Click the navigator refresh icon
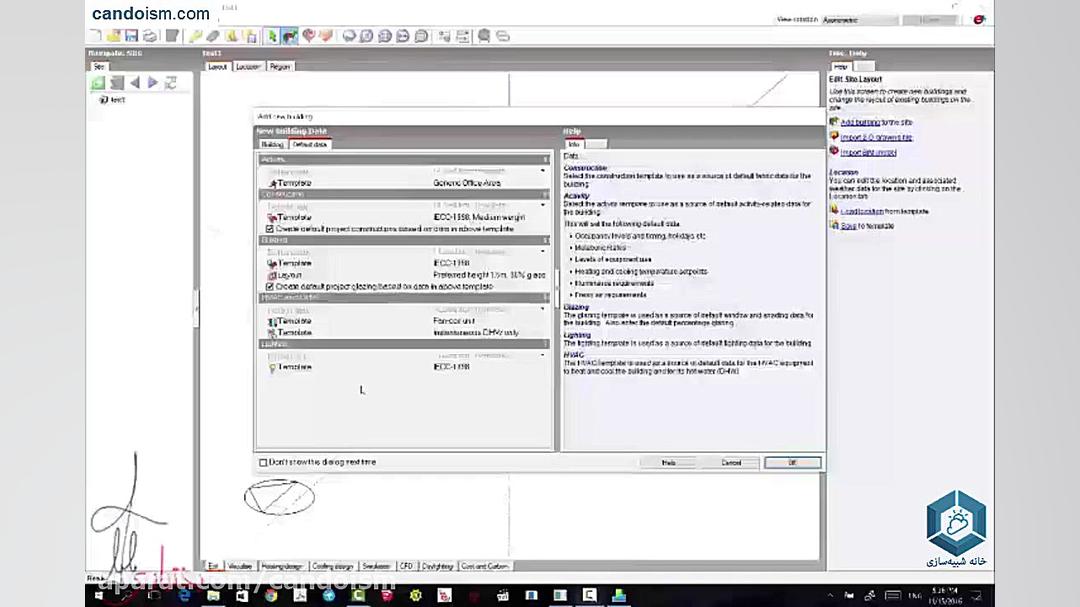Viewport: 1080px width, 607px height. [x=171, y=83]
